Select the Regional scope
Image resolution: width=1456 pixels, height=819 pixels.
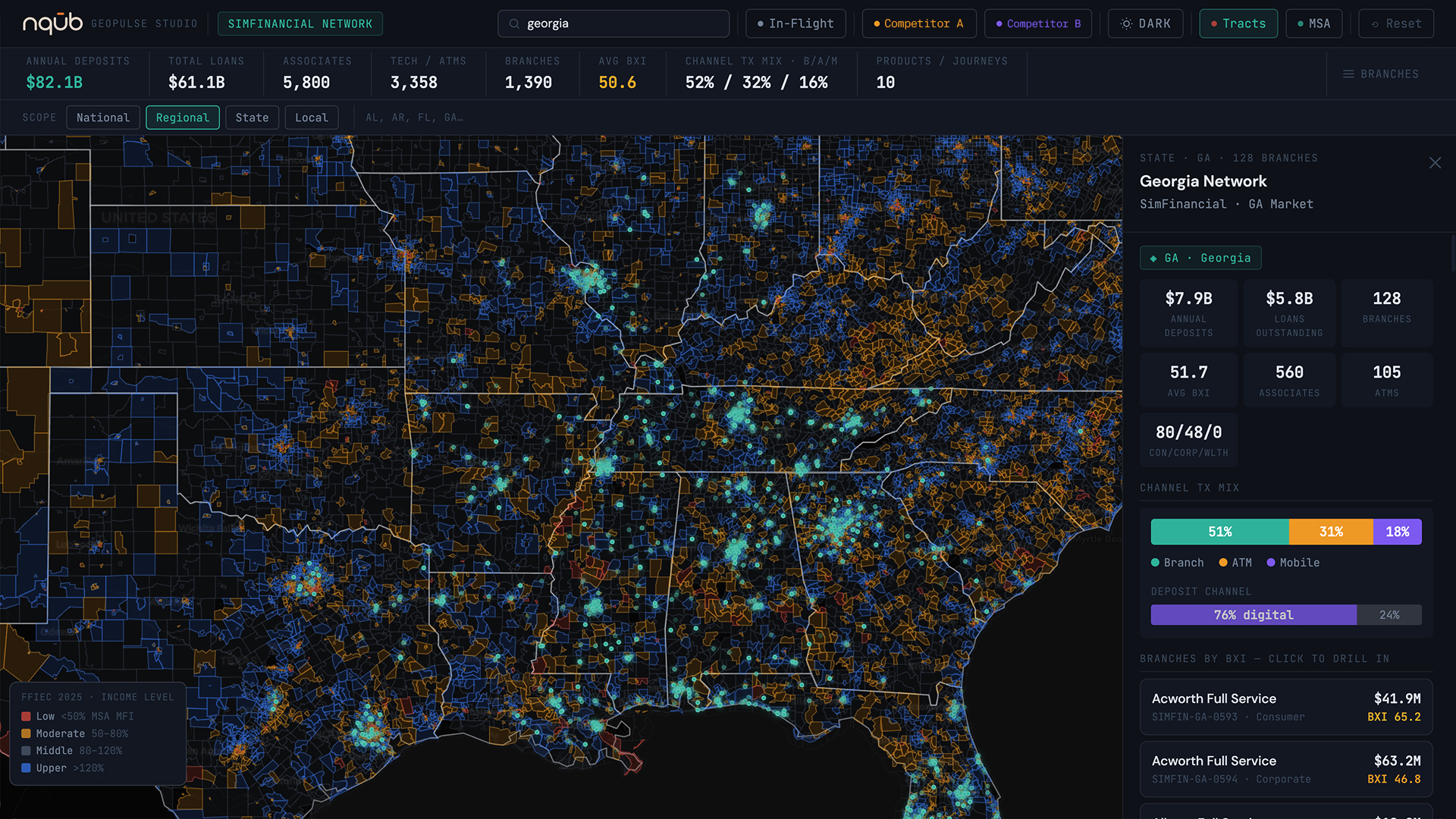pyautogui.click(x=183, y=118)
